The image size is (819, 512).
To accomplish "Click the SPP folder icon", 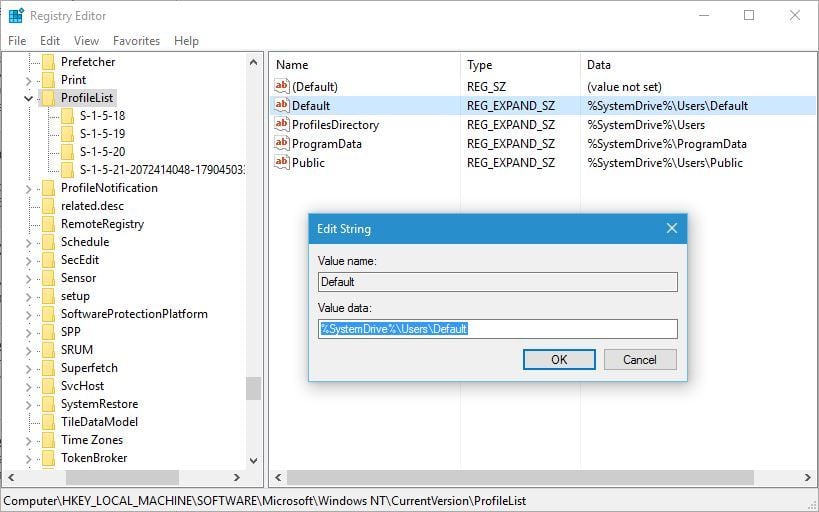I will pyautogui.click(x=48, y=332).
